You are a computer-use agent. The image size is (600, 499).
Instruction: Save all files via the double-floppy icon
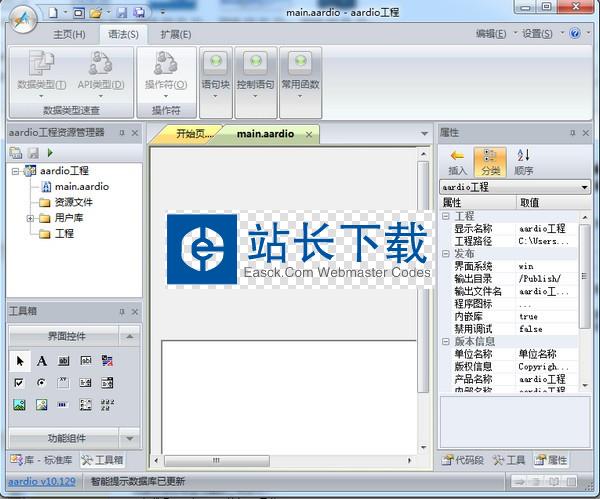coord(139,13)
